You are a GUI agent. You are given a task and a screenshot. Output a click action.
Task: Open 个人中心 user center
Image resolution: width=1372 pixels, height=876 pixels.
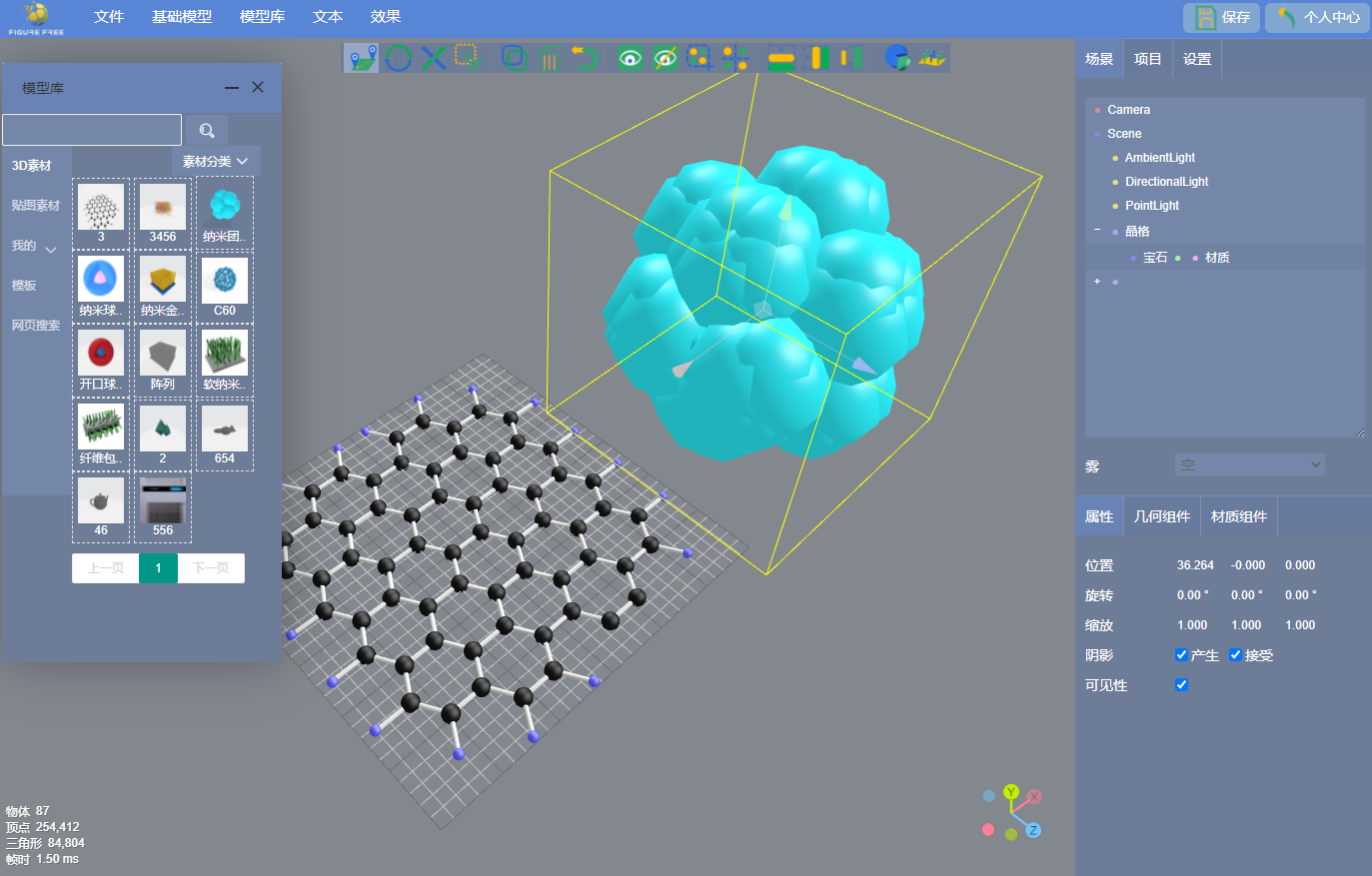click(x=1317, y=17)
